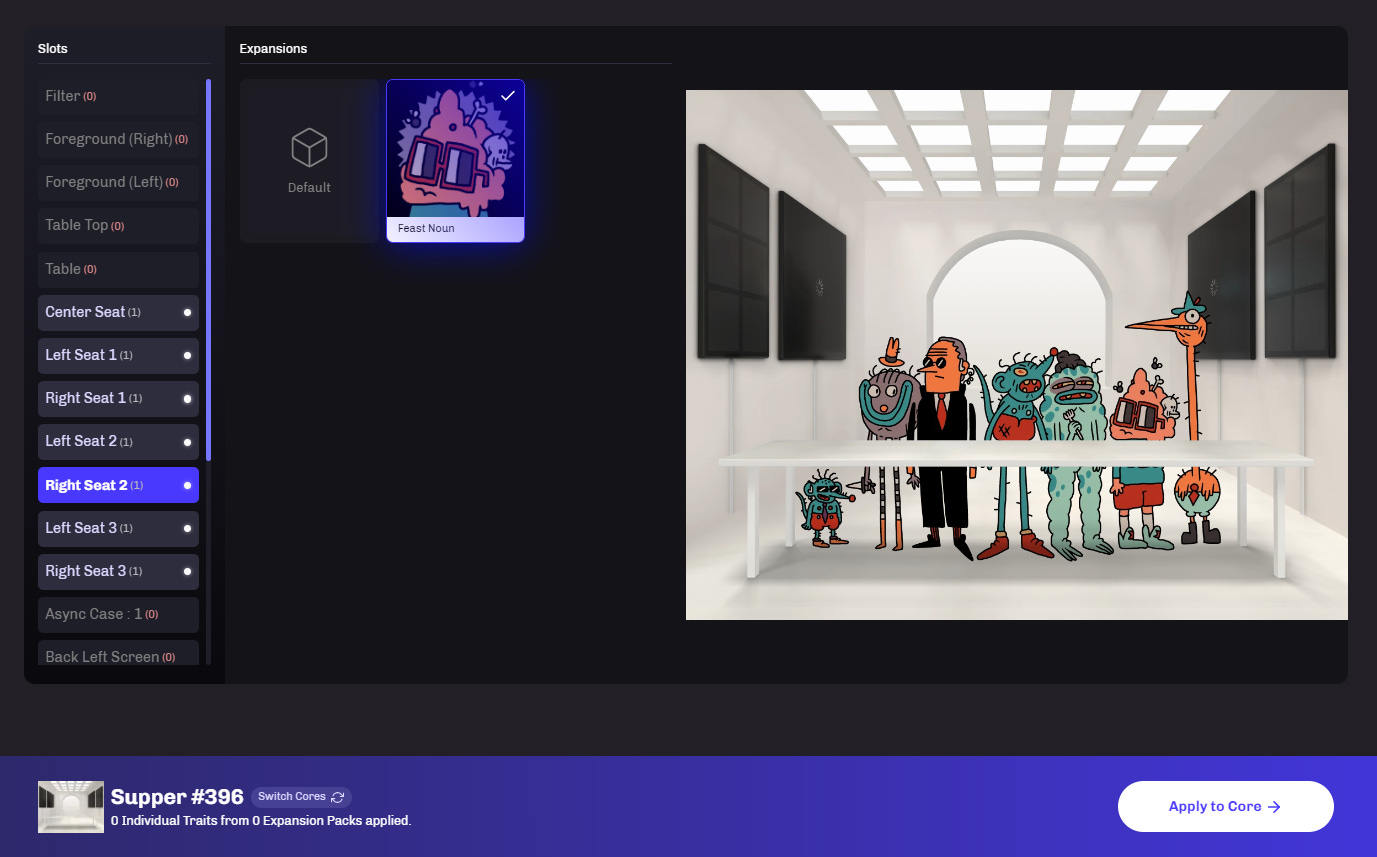Select the Default cube expansion
Image resolution: width=1377 pixels, height=857 pixels.
(309, 161)
